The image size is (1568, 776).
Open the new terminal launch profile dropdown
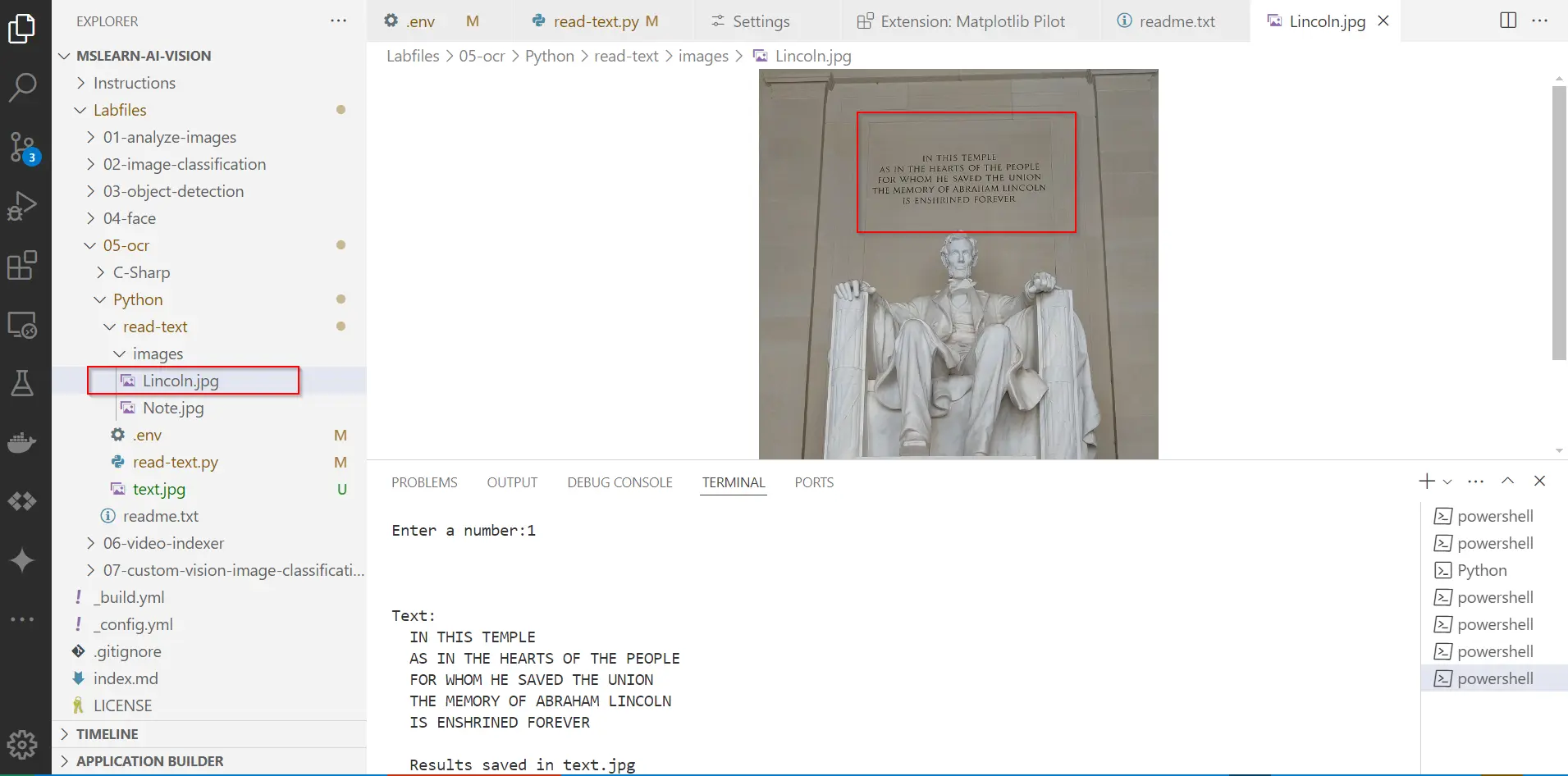click(x=1447, y=482)
